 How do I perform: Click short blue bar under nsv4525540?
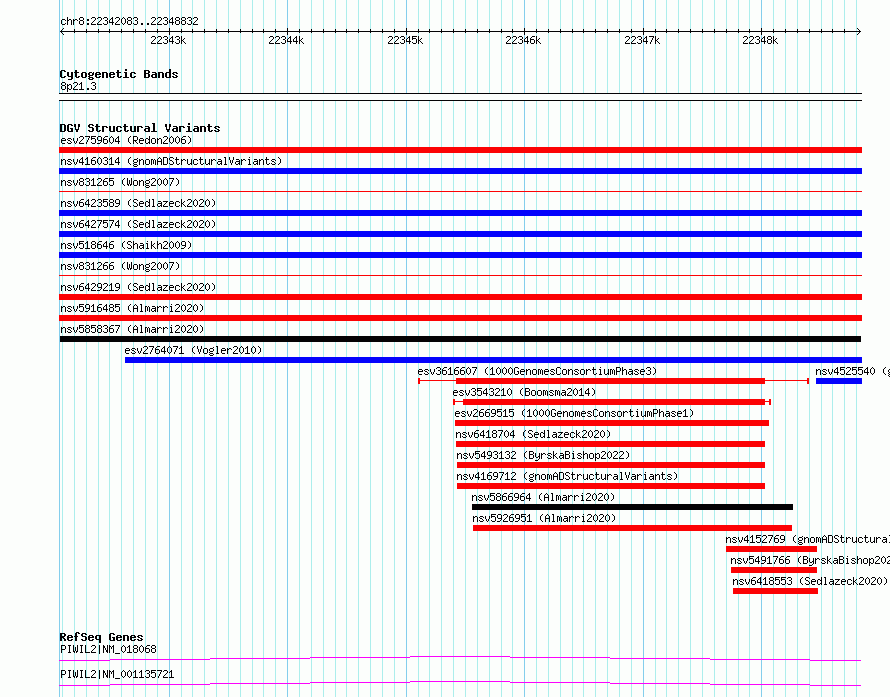coord(839,381)
